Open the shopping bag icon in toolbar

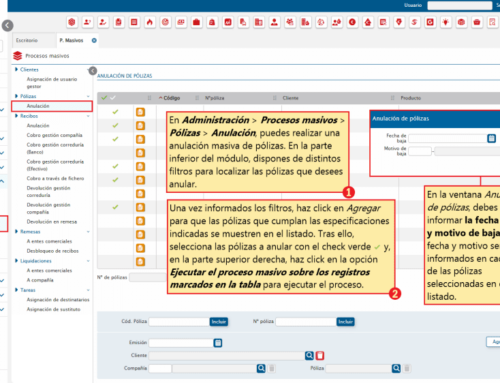(x=212, y=22)
